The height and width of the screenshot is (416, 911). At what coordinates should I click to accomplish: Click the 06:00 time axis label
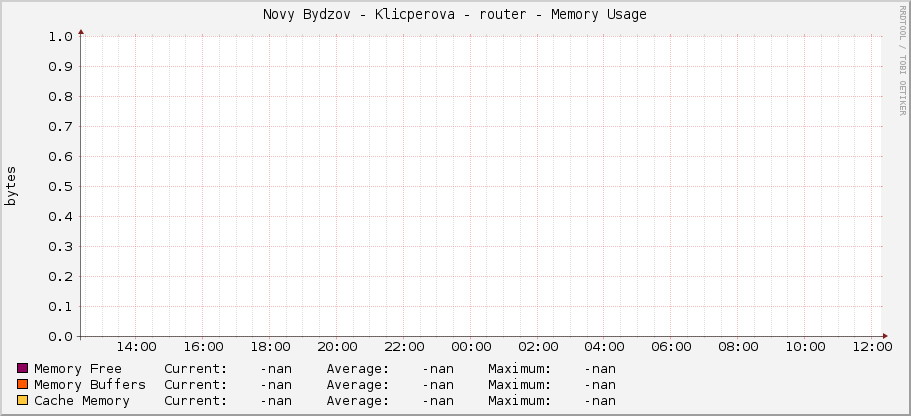point(672,347)
